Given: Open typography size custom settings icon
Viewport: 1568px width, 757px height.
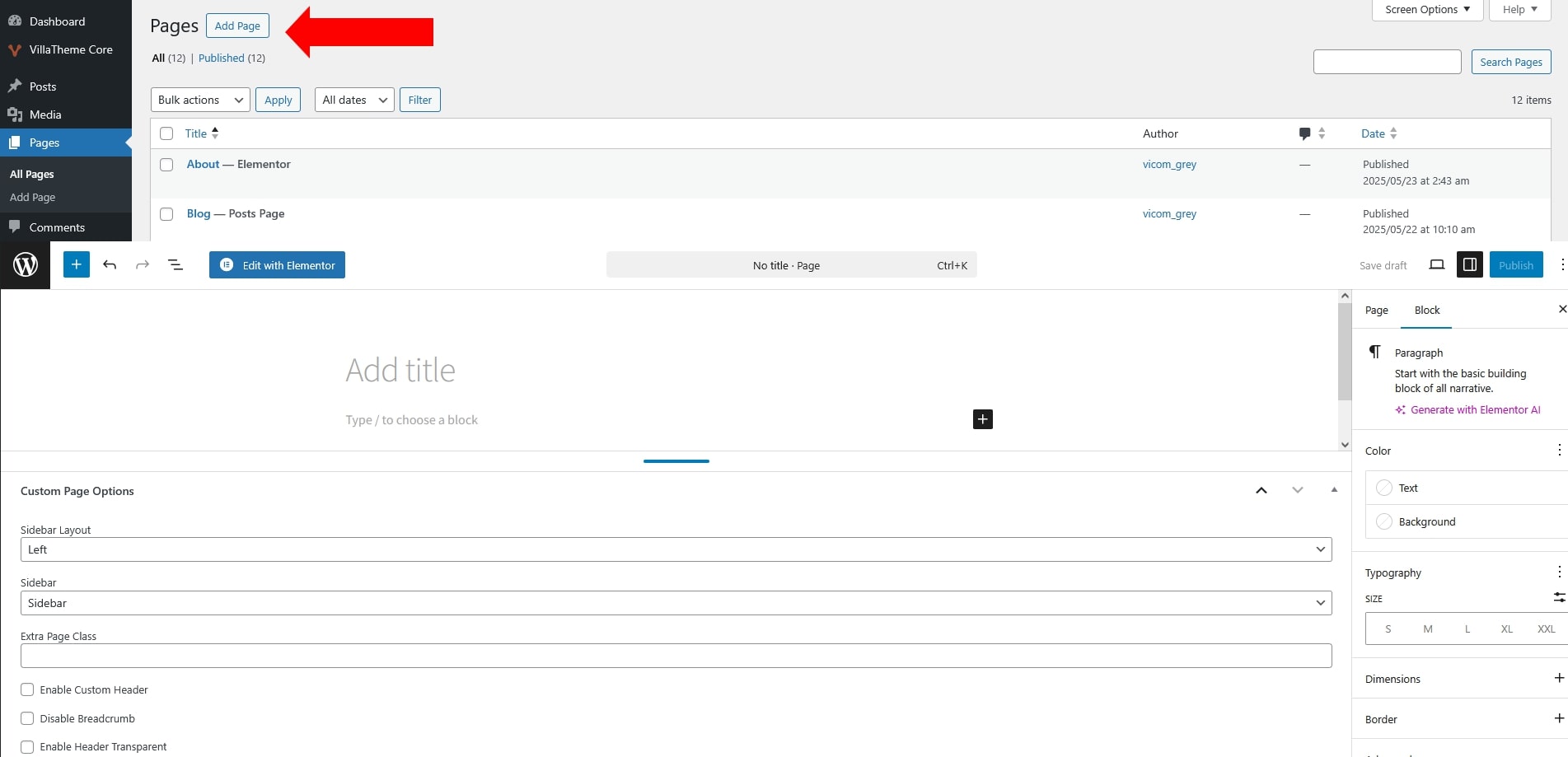Looking at the screenshot, I should point(1558,598).
